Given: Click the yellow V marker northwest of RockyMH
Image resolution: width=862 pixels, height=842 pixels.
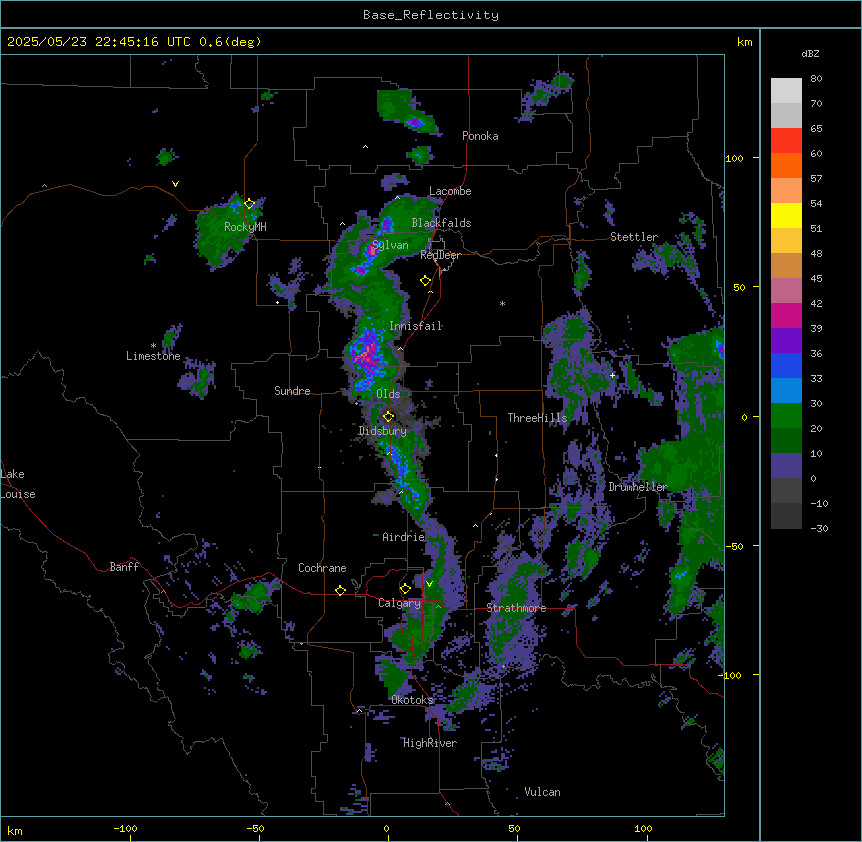Looking at the screenshot, I should pos(175,184).
